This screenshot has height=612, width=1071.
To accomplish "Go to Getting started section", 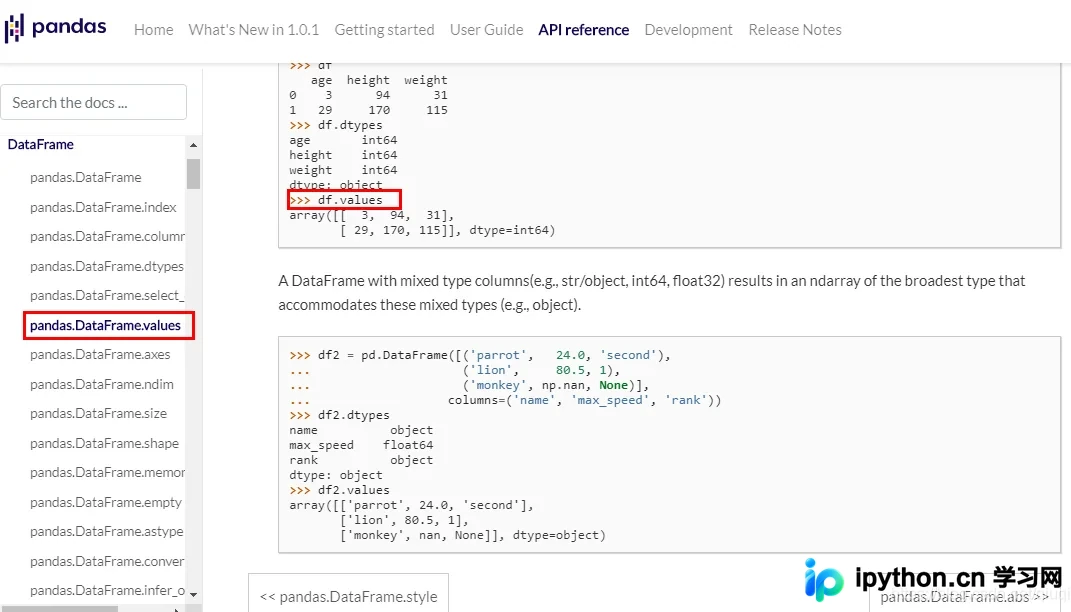I will (384, 30).
